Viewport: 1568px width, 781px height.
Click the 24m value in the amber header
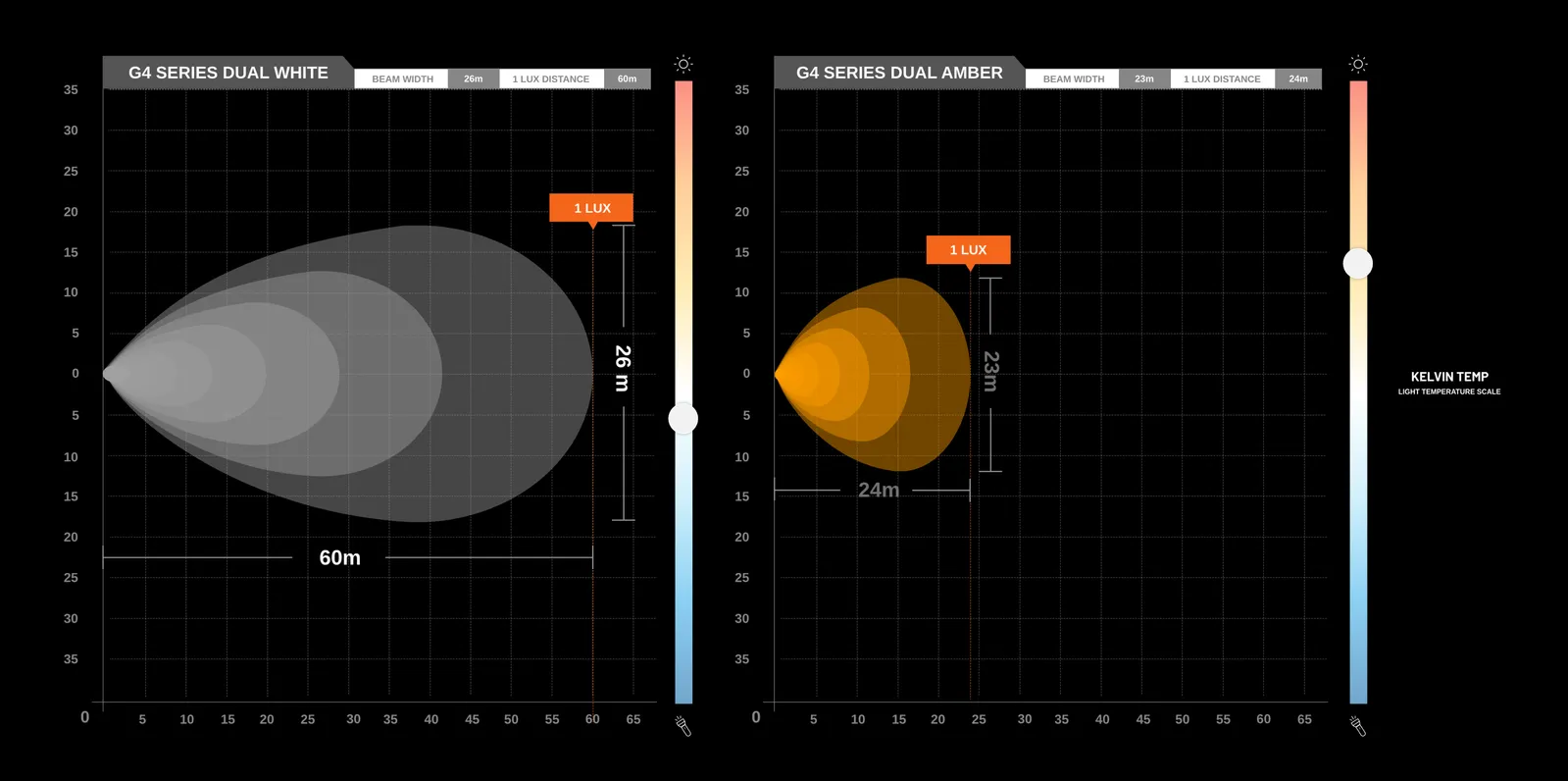(1298, 79)
